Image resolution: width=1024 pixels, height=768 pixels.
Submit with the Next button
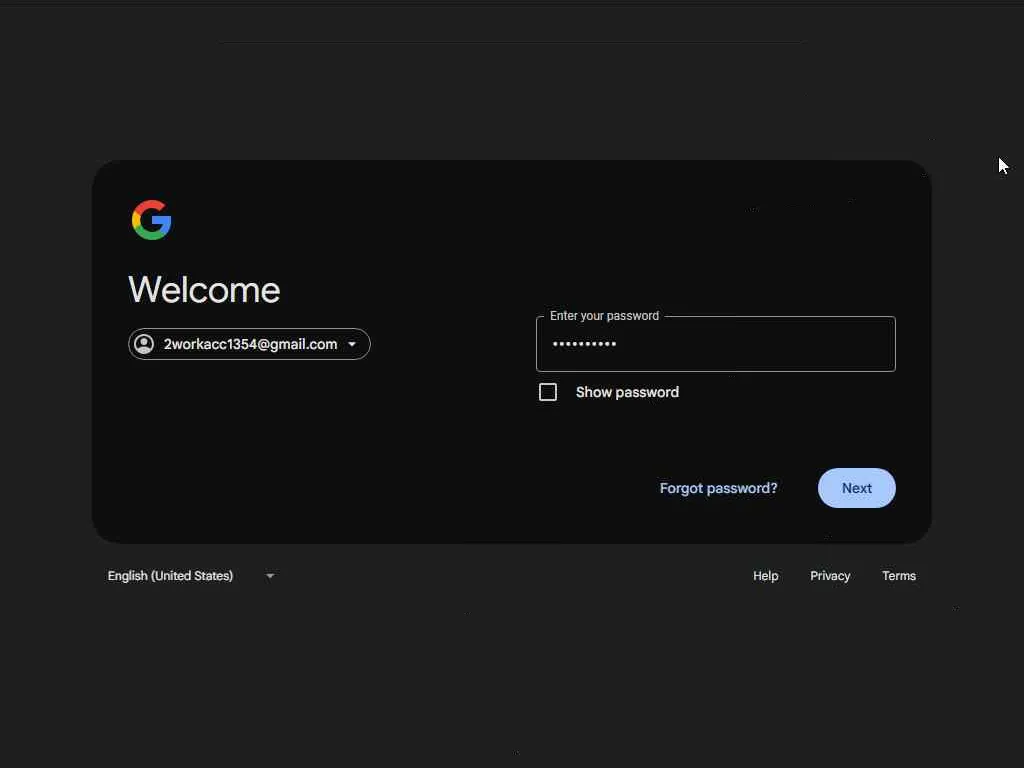(x=857, y=488)
